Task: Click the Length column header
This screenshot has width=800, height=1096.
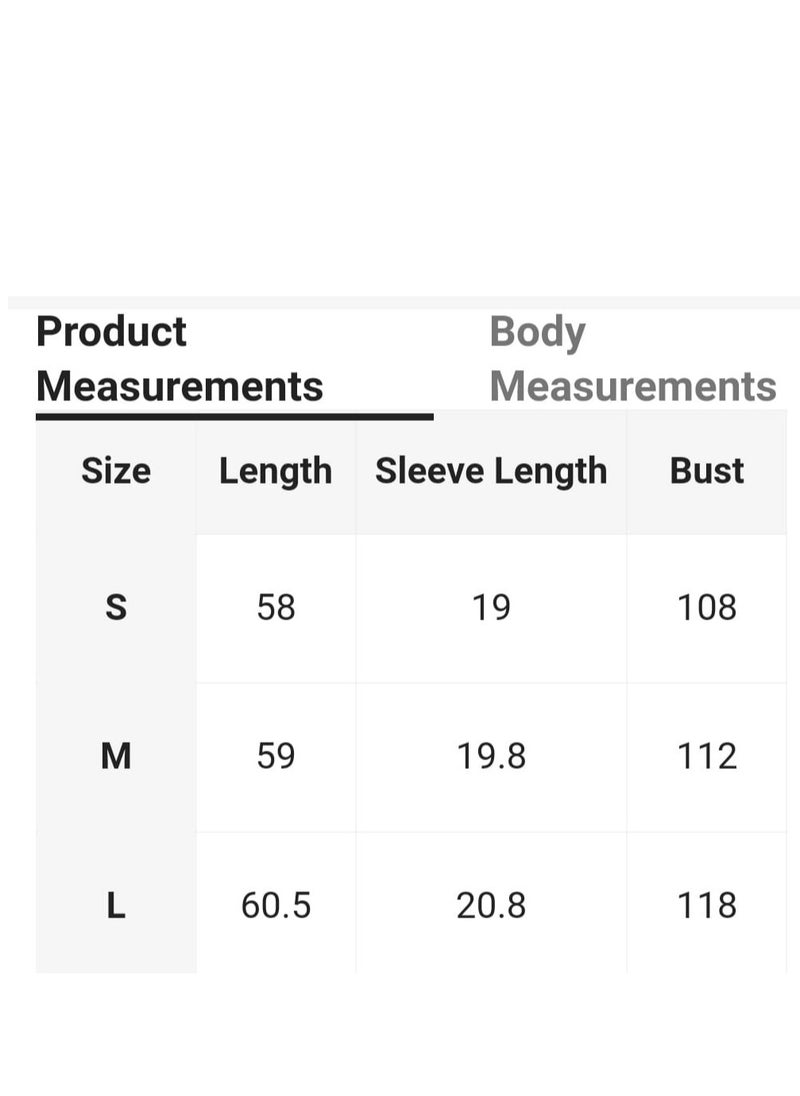Action: (x=275, y=472)
